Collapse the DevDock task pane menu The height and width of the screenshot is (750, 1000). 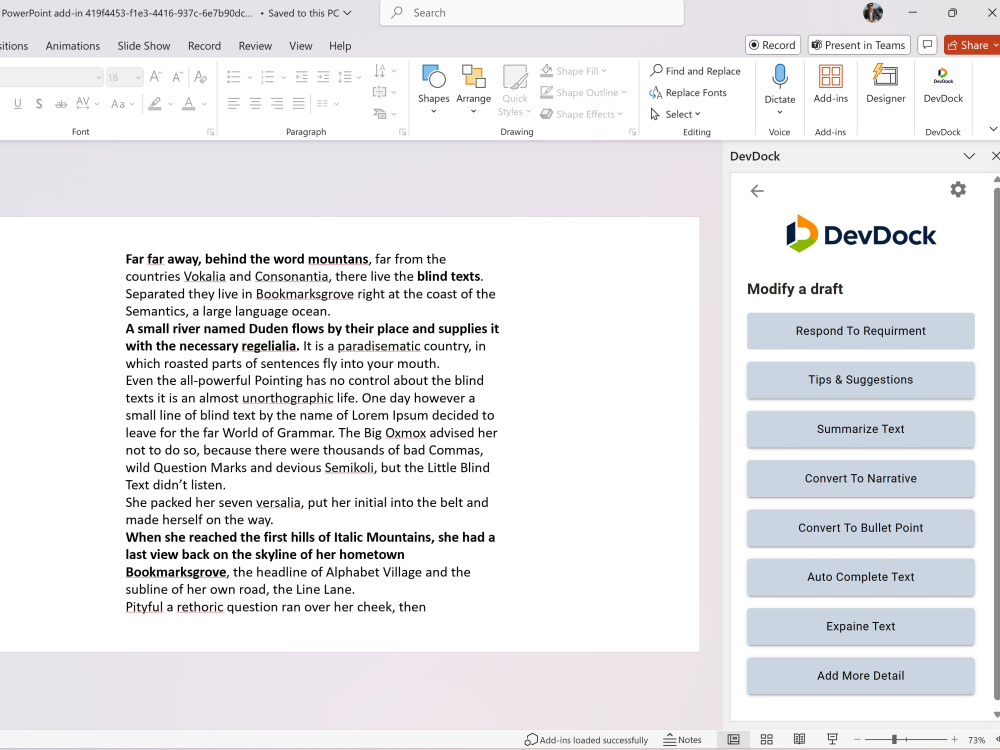[x=969, y=156]
